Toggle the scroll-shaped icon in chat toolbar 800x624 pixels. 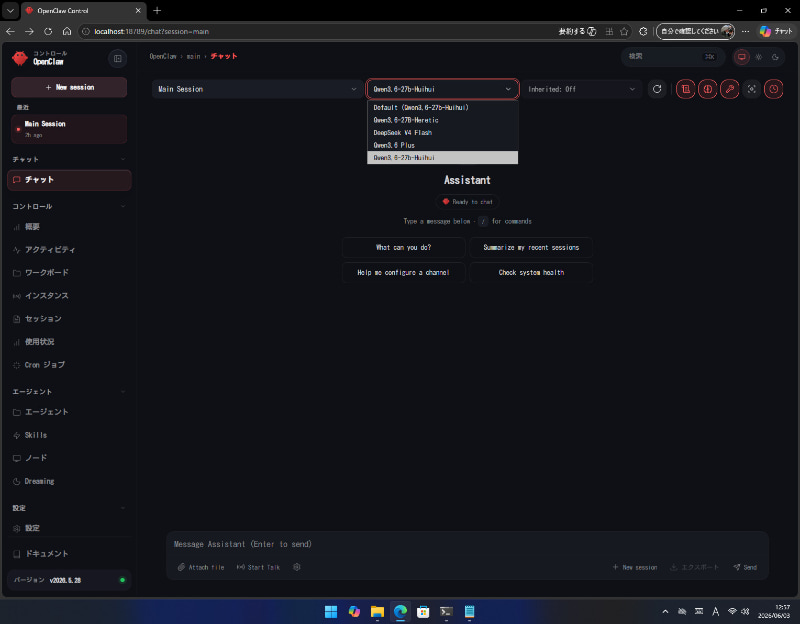click(x=685, y=89)
